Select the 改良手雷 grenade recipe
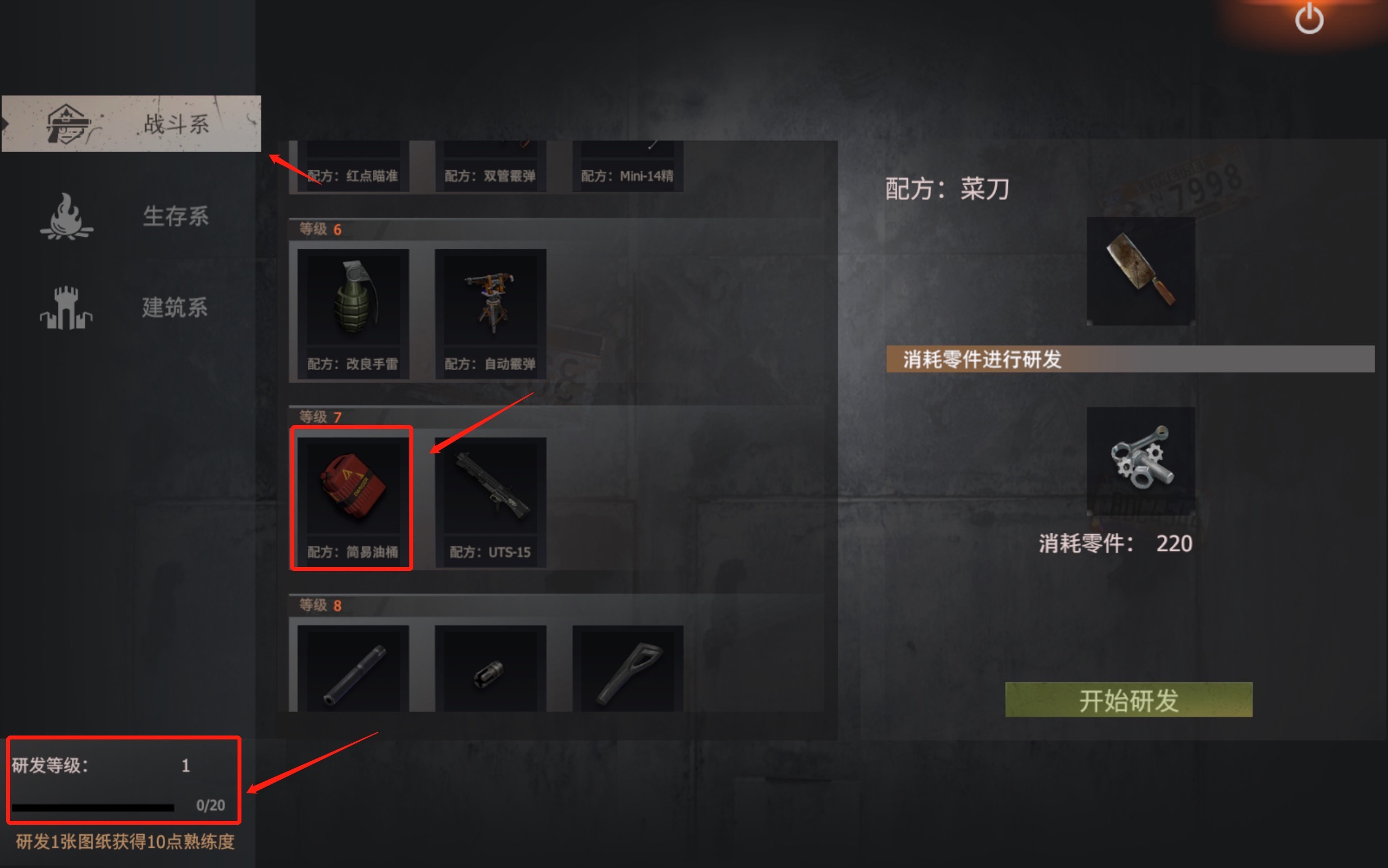Viewport: 1388px width, 868px height. (353, 313)
